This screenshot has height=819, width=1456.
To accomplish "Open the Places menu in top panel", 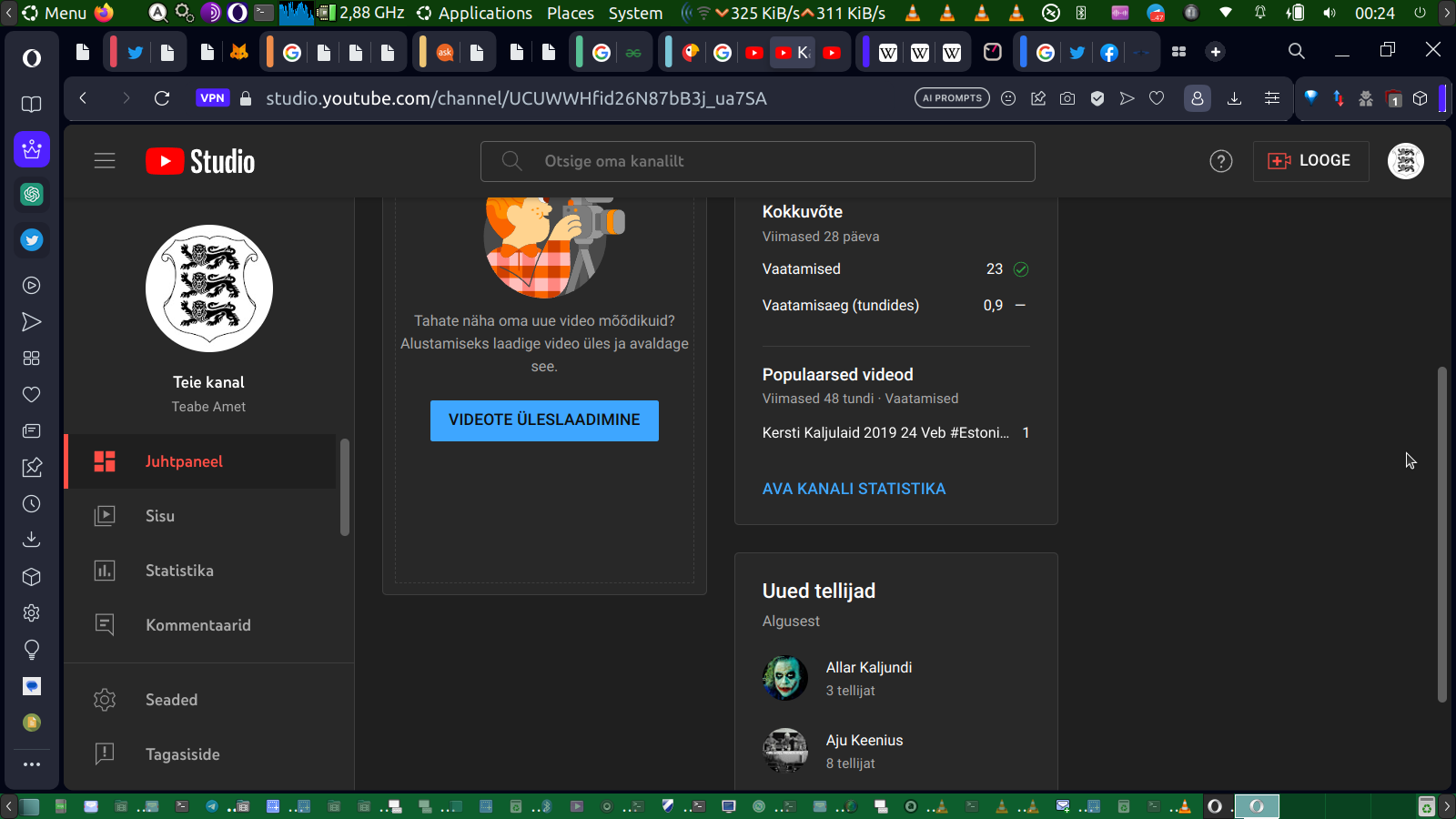I will click(571, 13).
